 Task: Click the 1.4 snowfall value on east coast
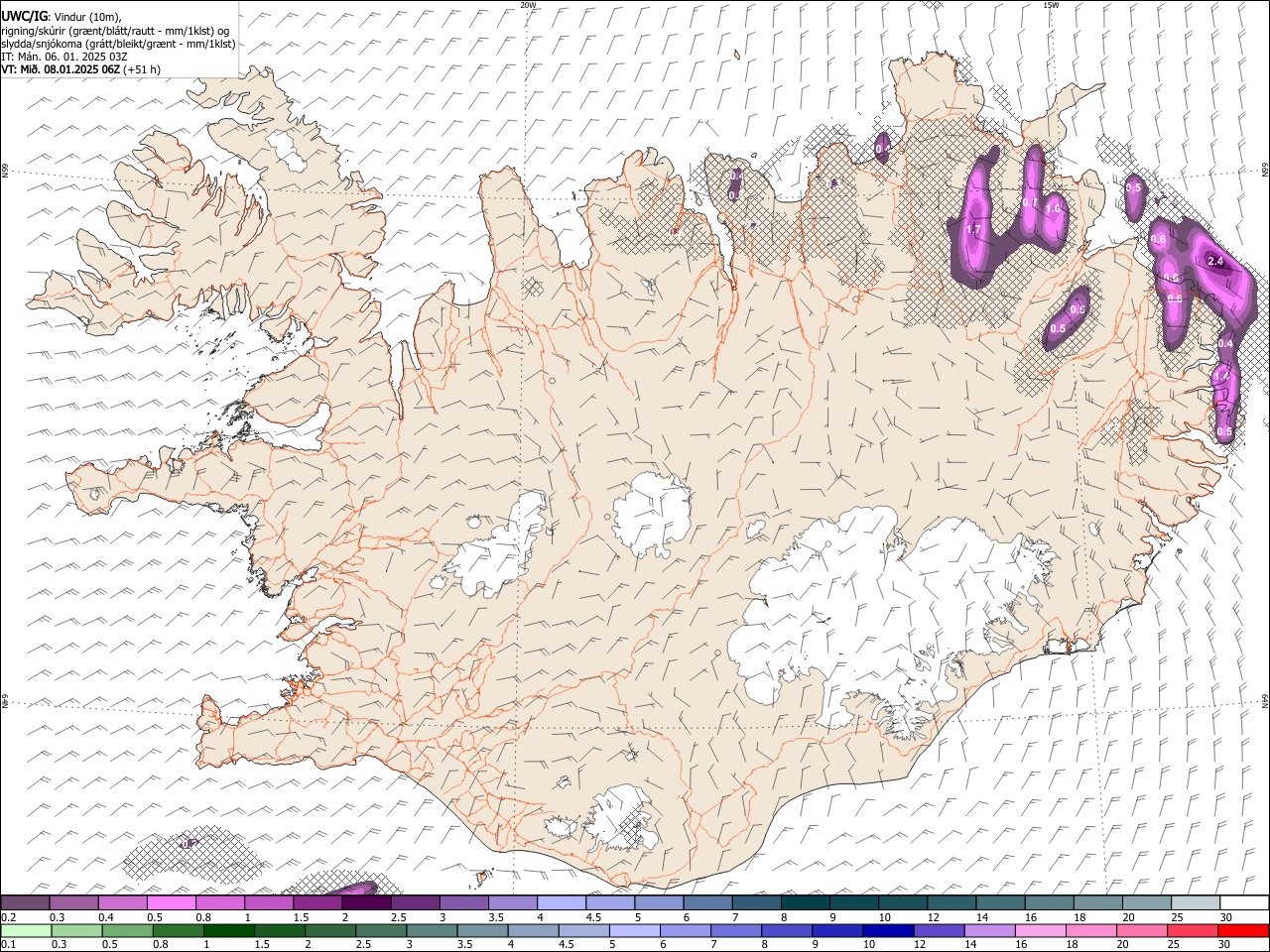(x=1221, y=377)
